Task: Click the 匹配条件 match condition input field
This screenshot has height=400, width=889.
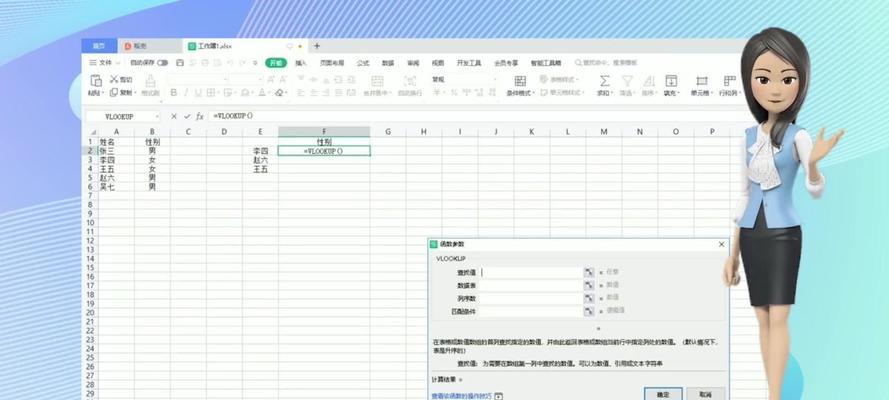Action: (x=531, y=311)
